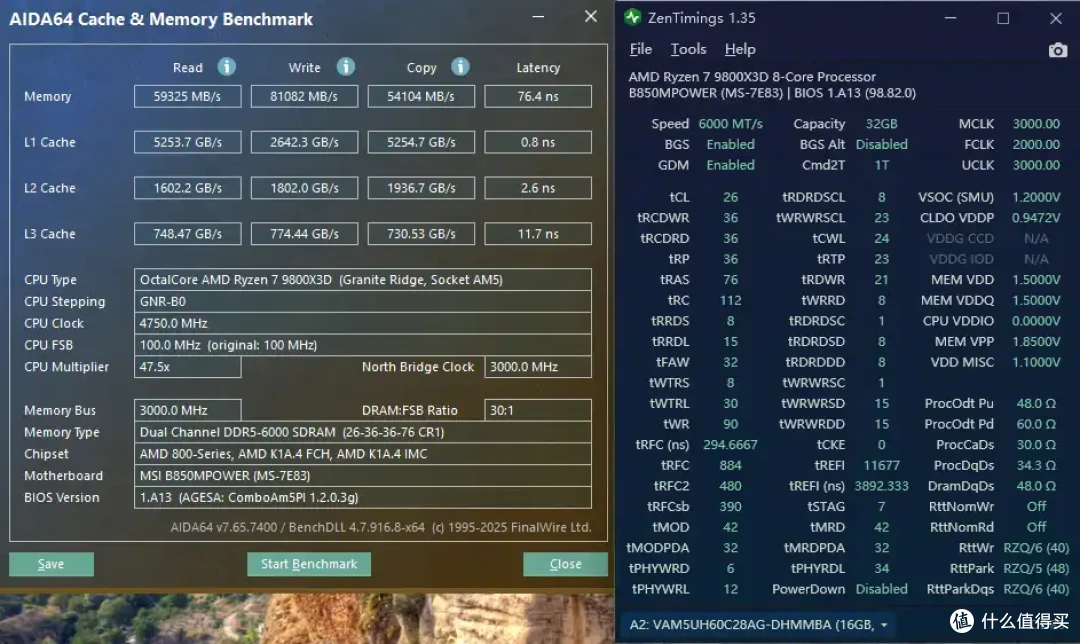The width and height of the screenshot is (1080, 644).
Task: Click the CPU Type field
Action: 362,280
